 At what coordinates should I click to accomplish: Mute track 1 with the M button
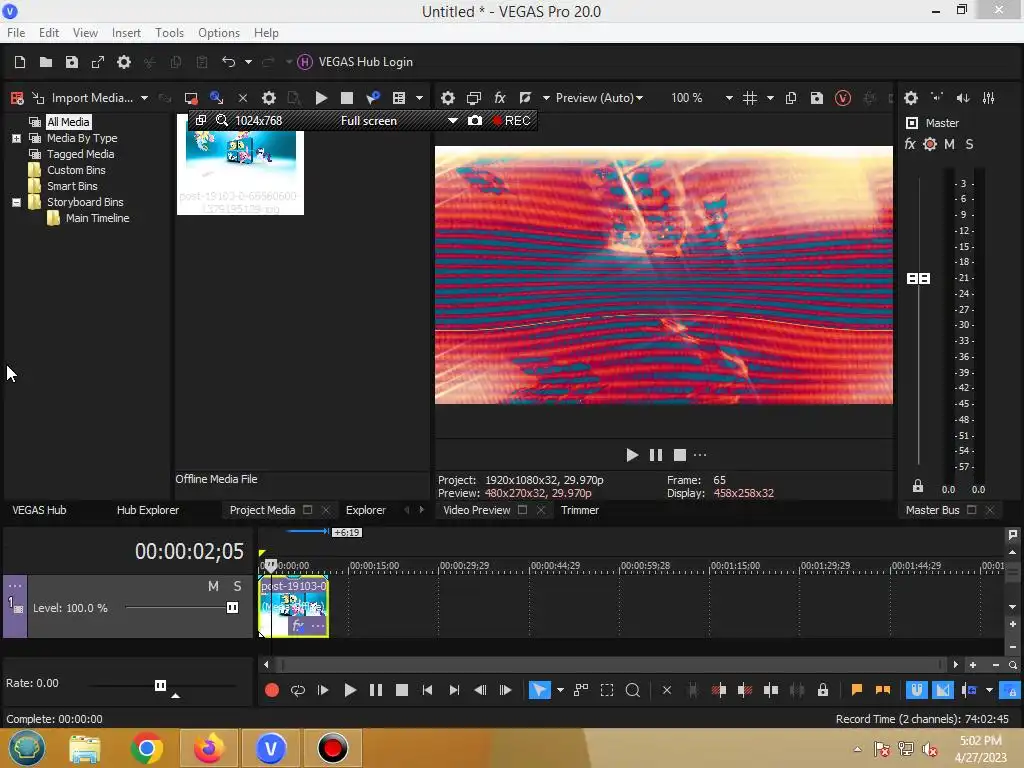tap(213, 586)
